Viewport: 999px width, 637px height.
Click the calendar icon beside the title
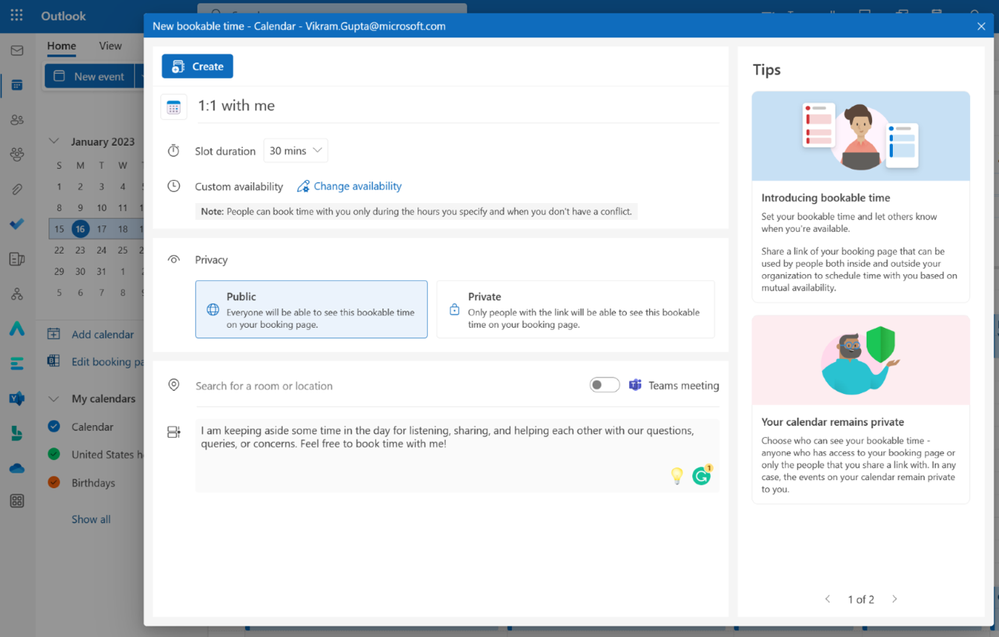coord(174,106)
